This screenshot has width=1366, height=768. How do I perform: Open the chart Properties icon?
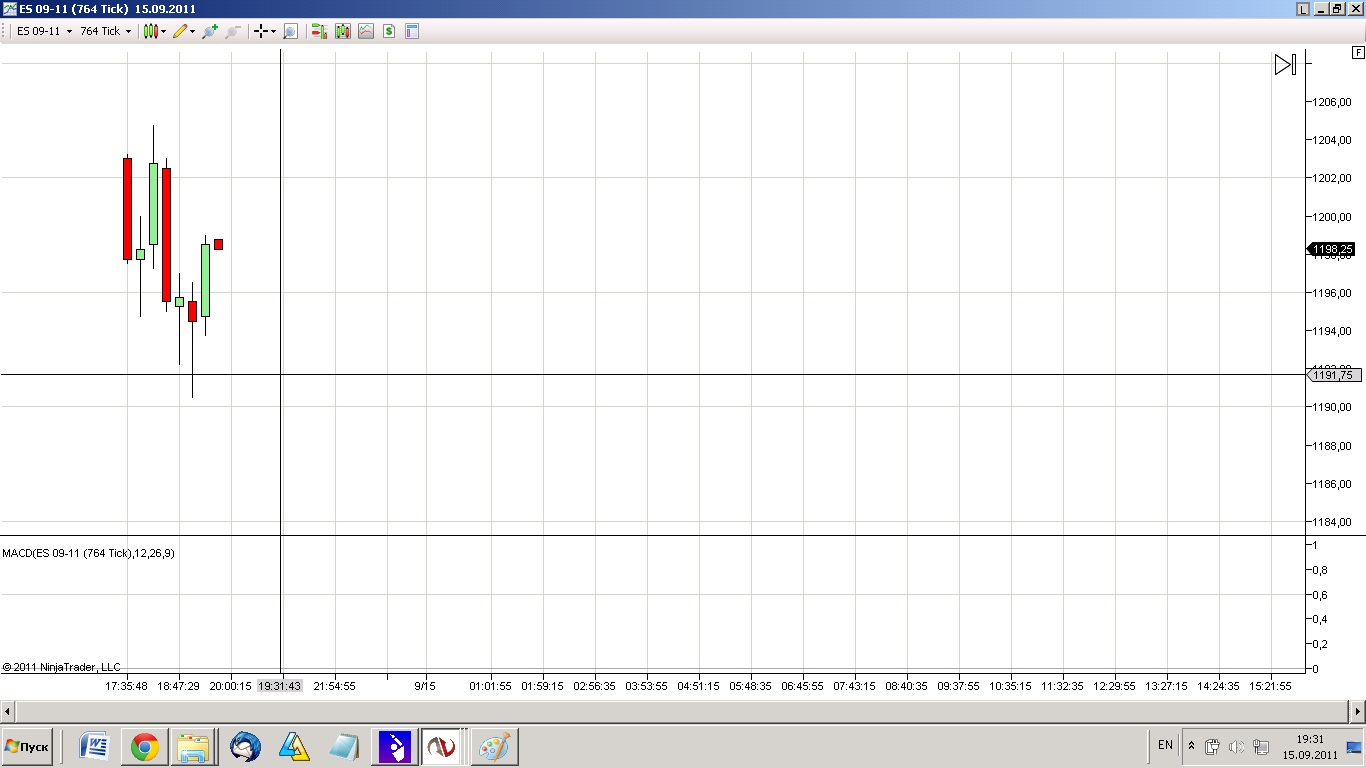411,31
